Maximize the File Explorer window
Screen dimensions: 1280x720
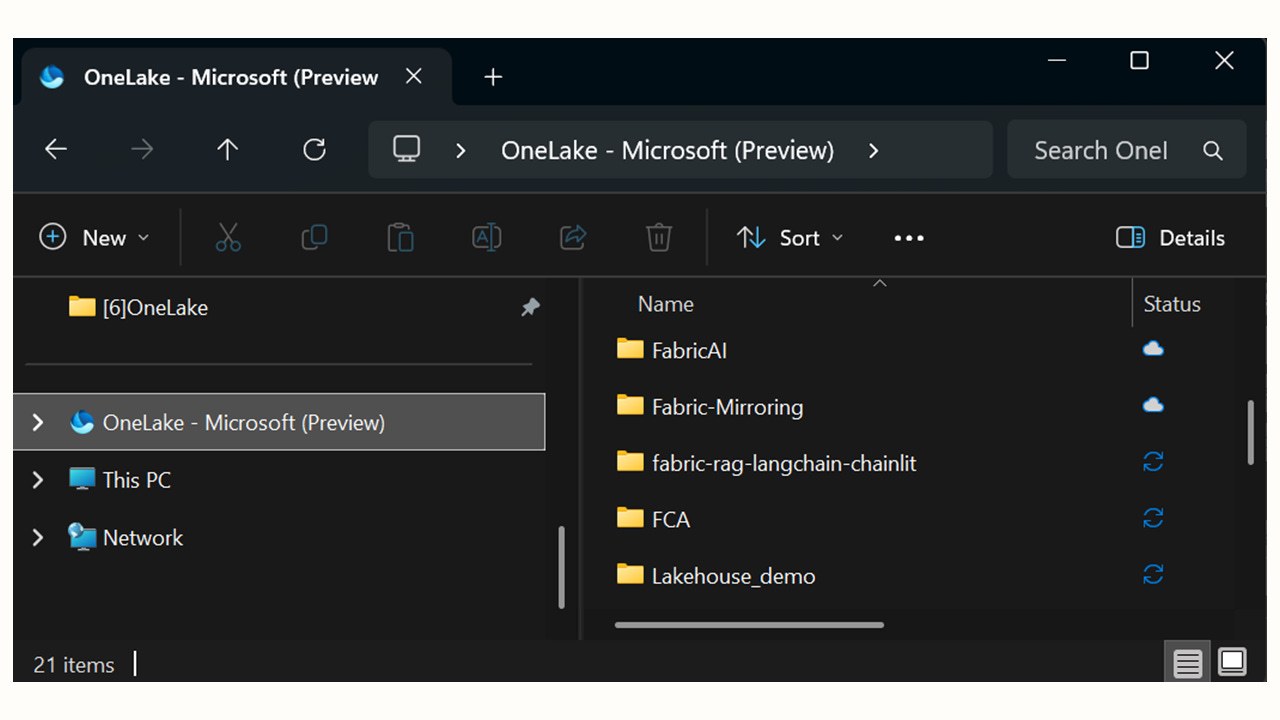coord(1139,61)
